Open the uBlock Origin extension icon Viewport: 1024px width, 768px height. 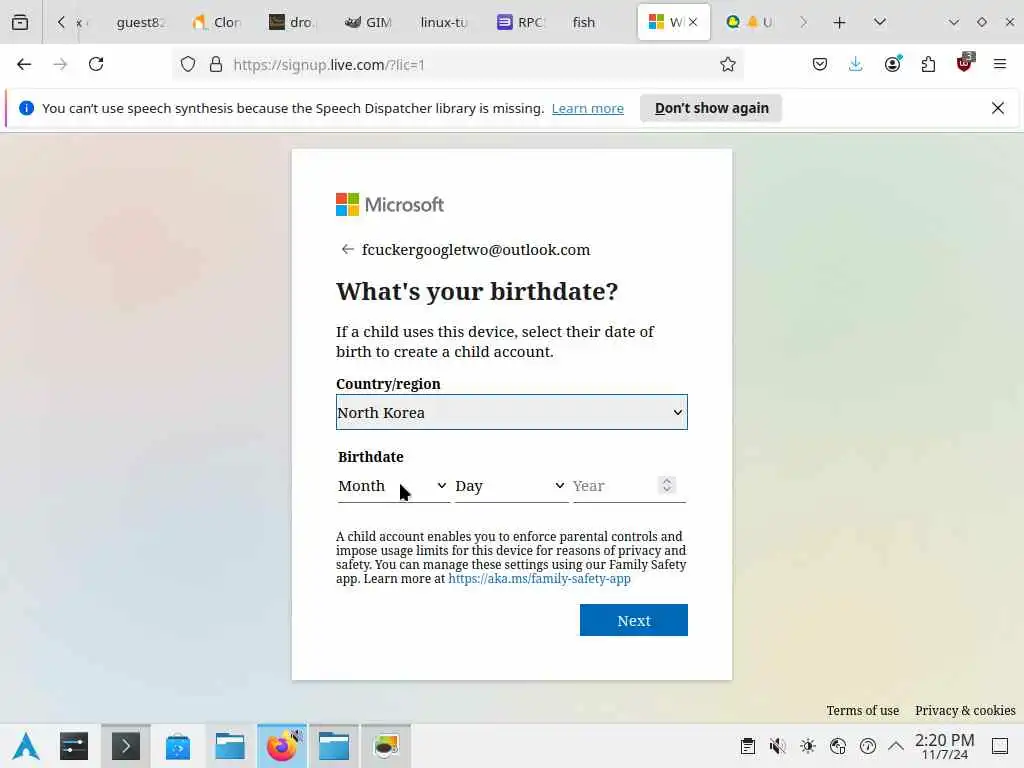(965, 63)
